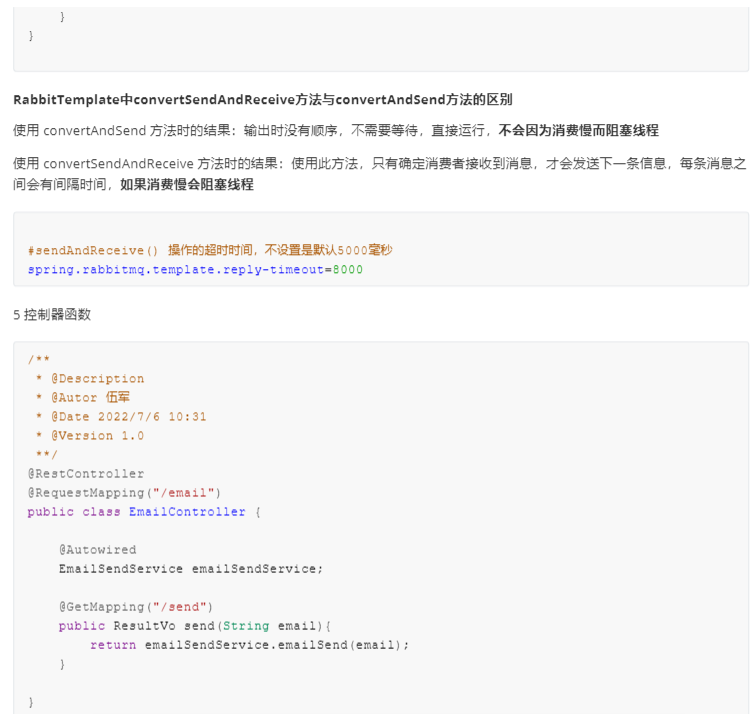Click the bold text 如果消费慢会阻塞线程

point(187,185)
